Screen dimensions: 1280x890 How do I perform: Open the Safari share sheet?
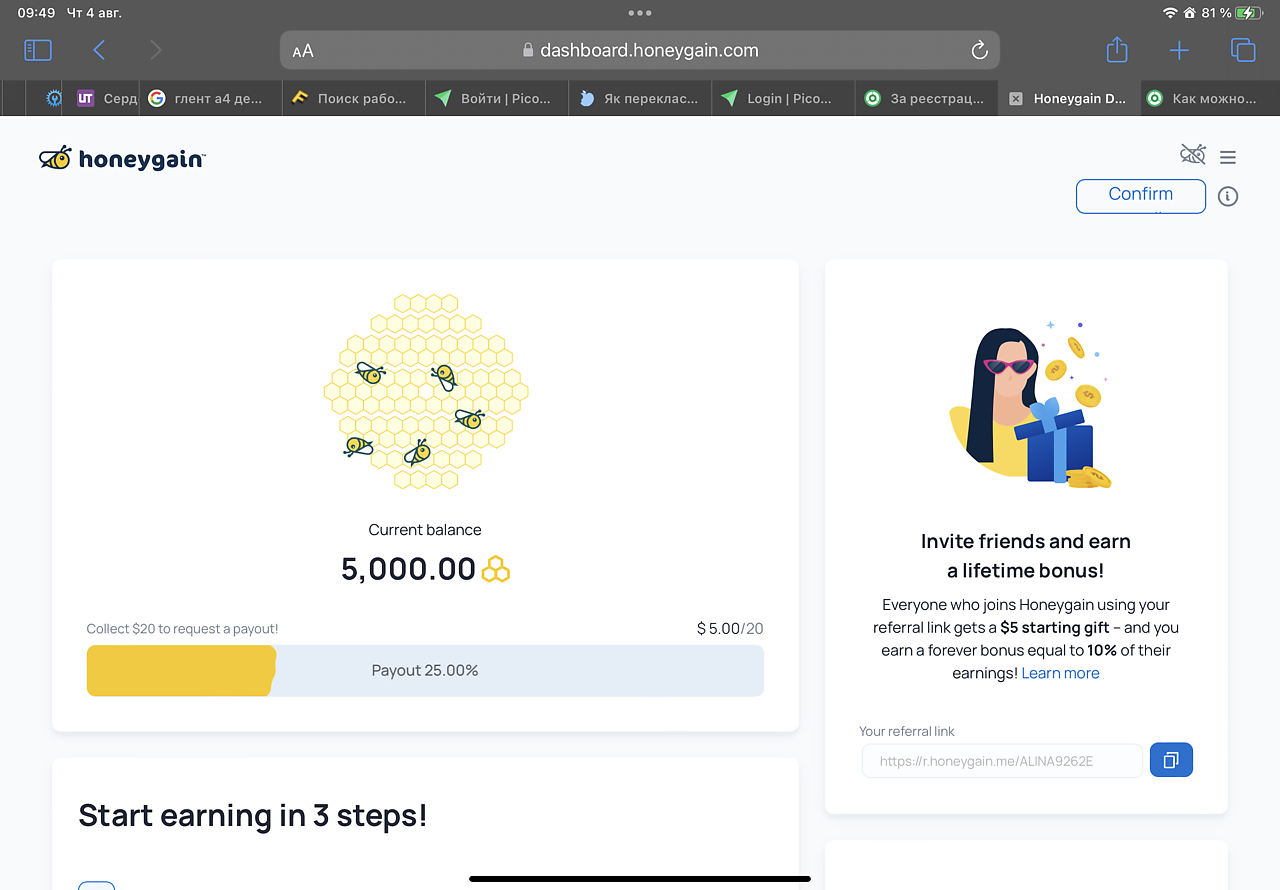click(x=1117, y=50)
